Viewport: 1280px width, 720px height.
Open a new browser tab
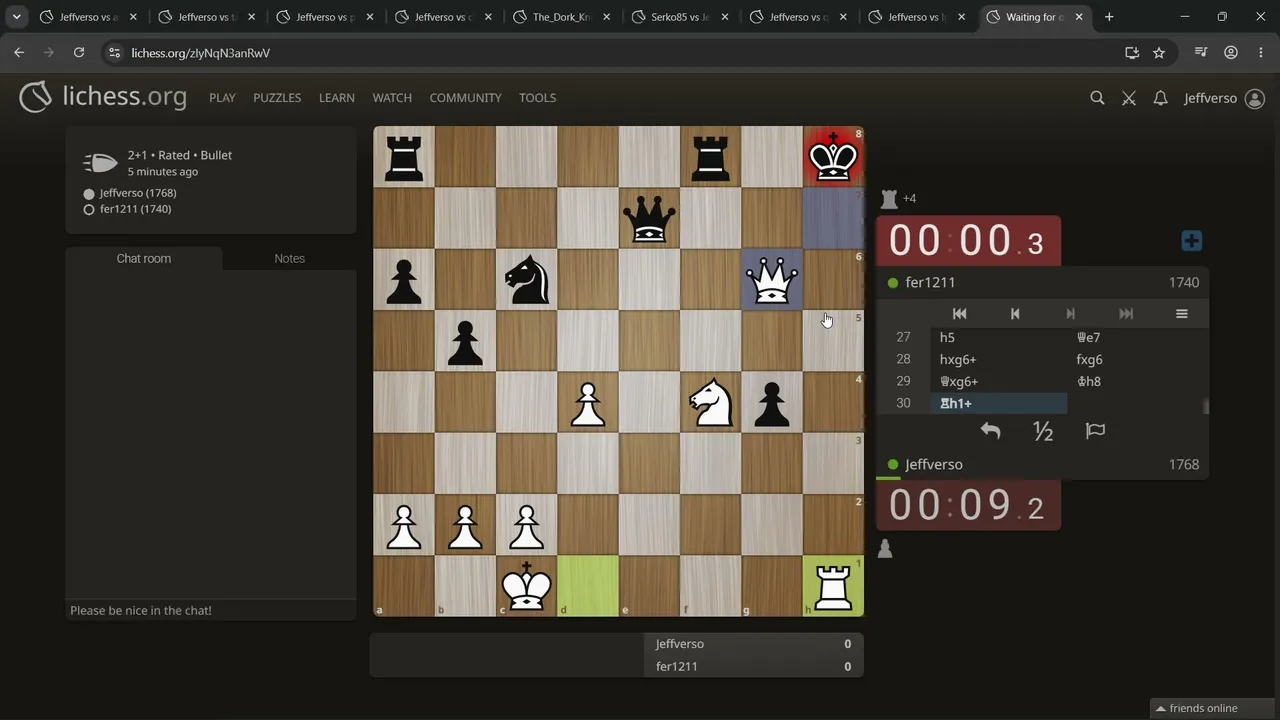1109,17
